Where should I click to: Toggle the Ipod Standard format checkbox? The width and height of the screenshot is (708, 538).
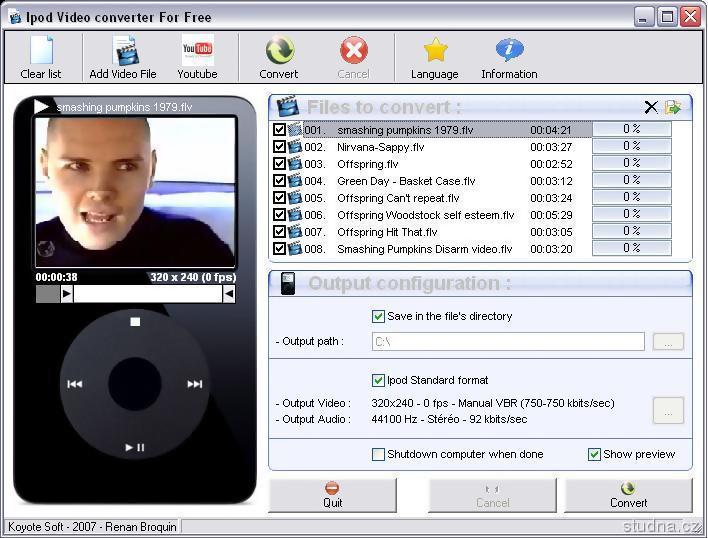point(378,380)
